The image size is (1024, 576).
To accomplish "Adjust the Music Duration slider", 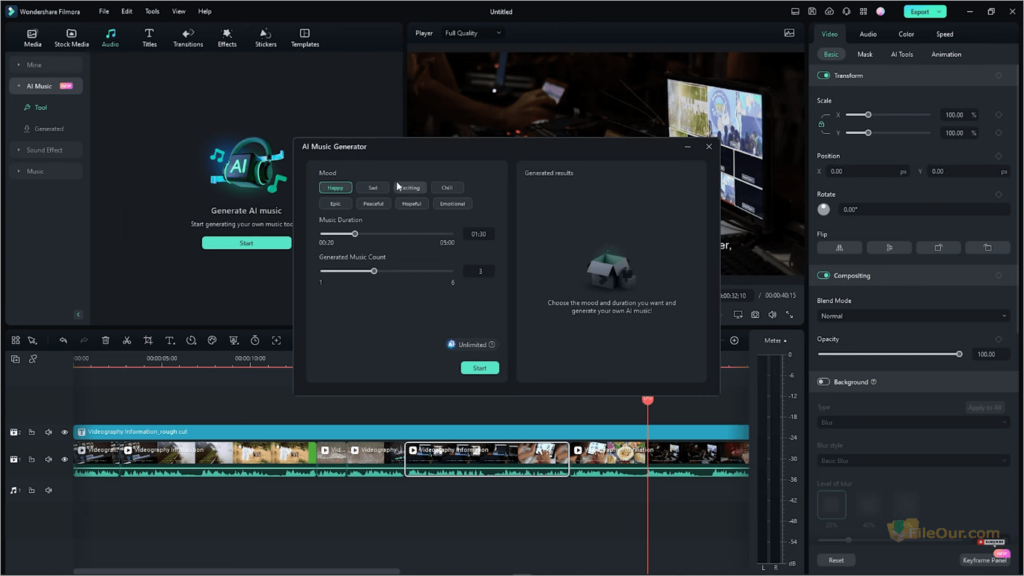I will 355,233.
